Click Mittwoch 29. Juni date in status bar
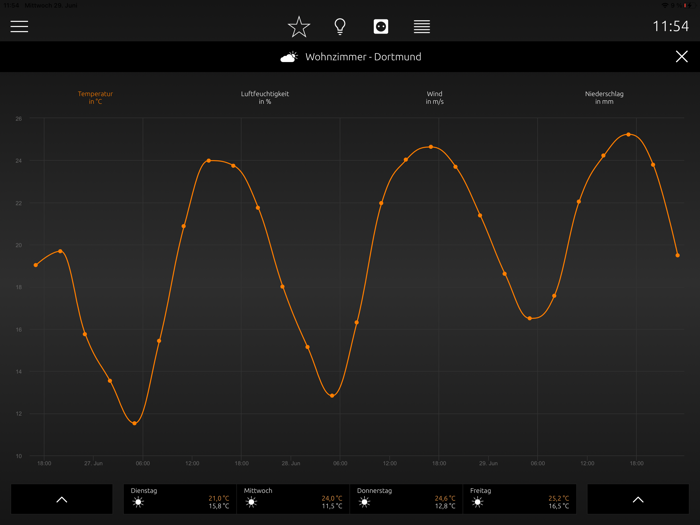The width and height of the screenshot is (700, 525). coord(51,5)
